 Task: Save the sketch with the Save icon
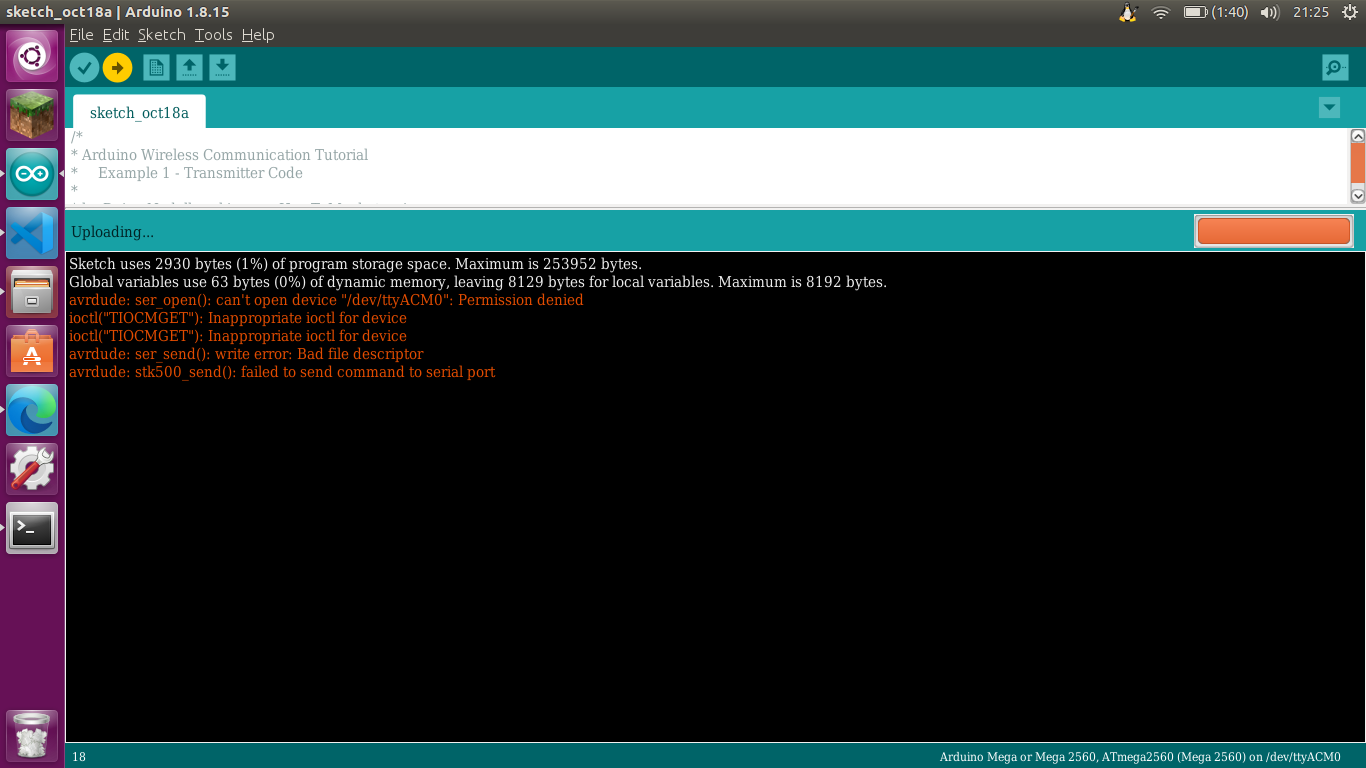[x=222, y=67]
